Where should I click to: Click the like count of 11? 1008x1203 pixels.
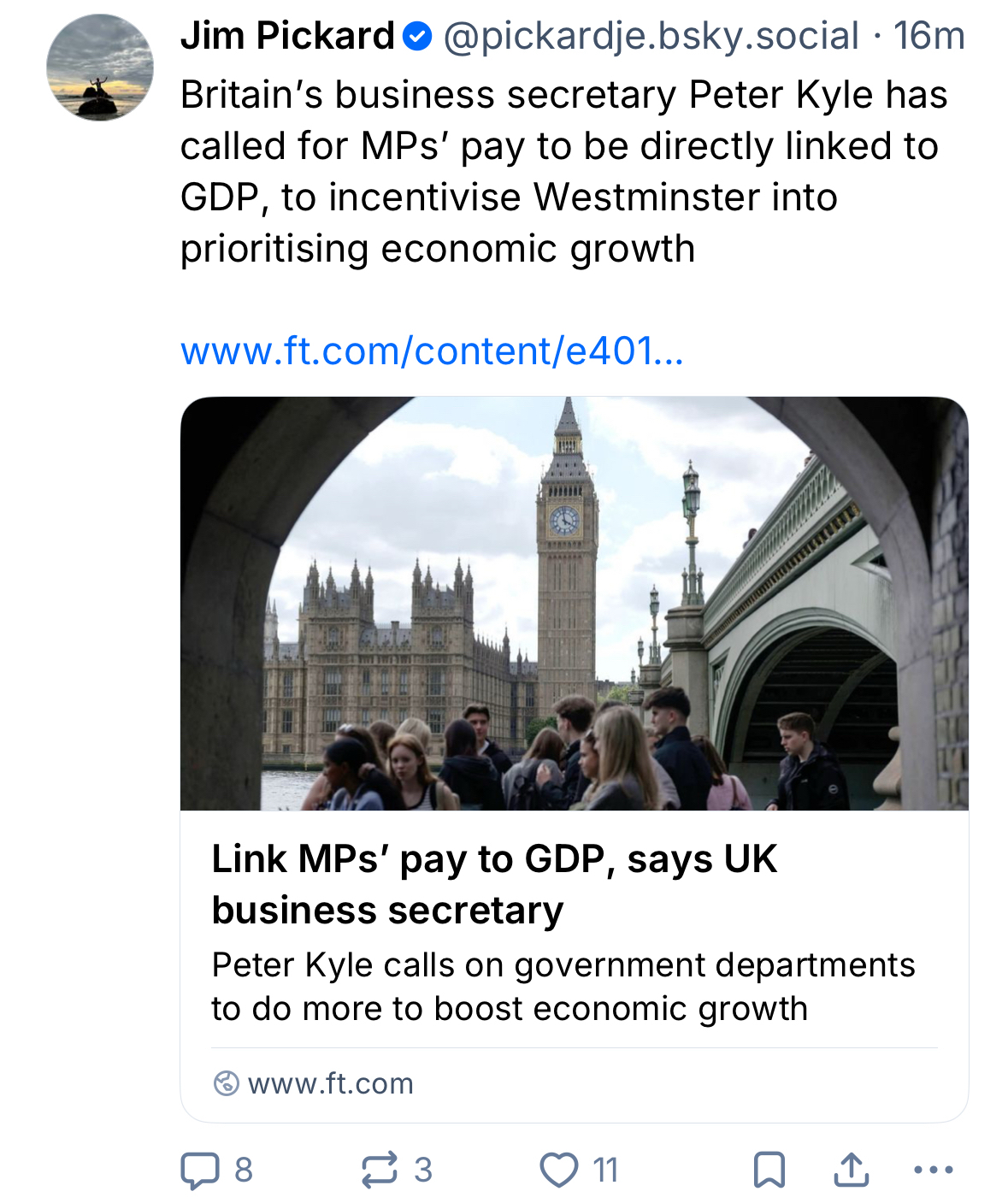605,1170
